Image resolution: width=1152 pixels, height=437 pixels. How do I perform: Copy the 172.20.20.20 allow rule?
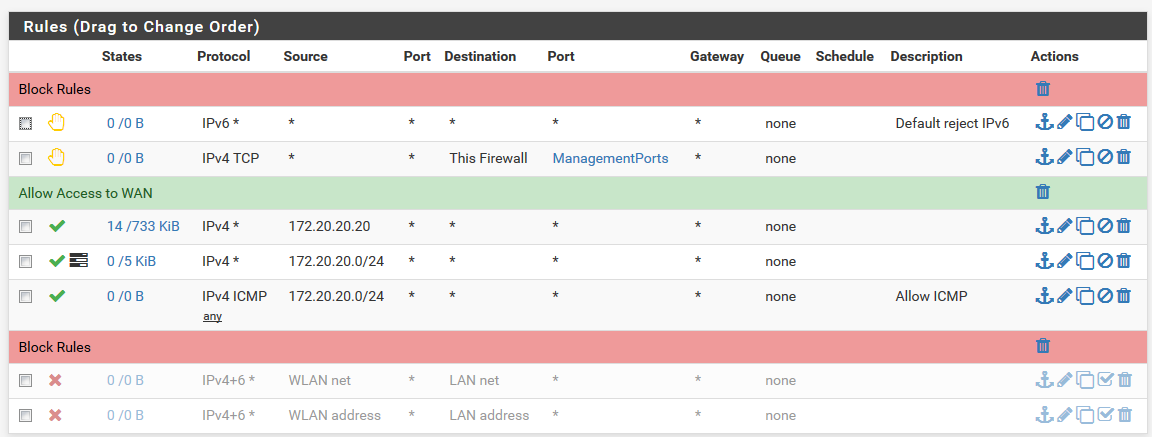[x=1084, y=227]
